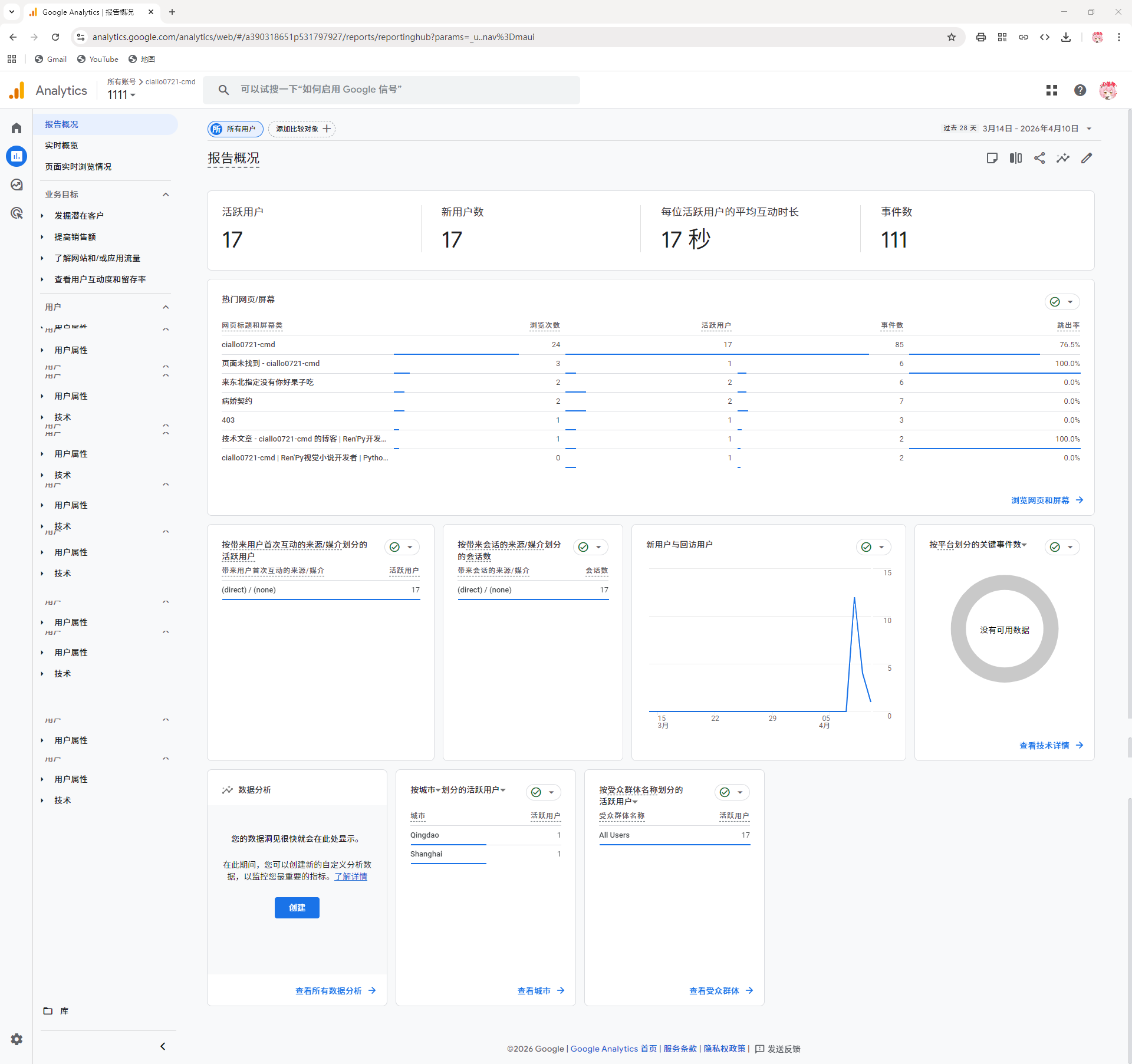This screenshot has width=1132, height=1064.
Task: Open the Help question mark icon
Action: [1080, 90]
